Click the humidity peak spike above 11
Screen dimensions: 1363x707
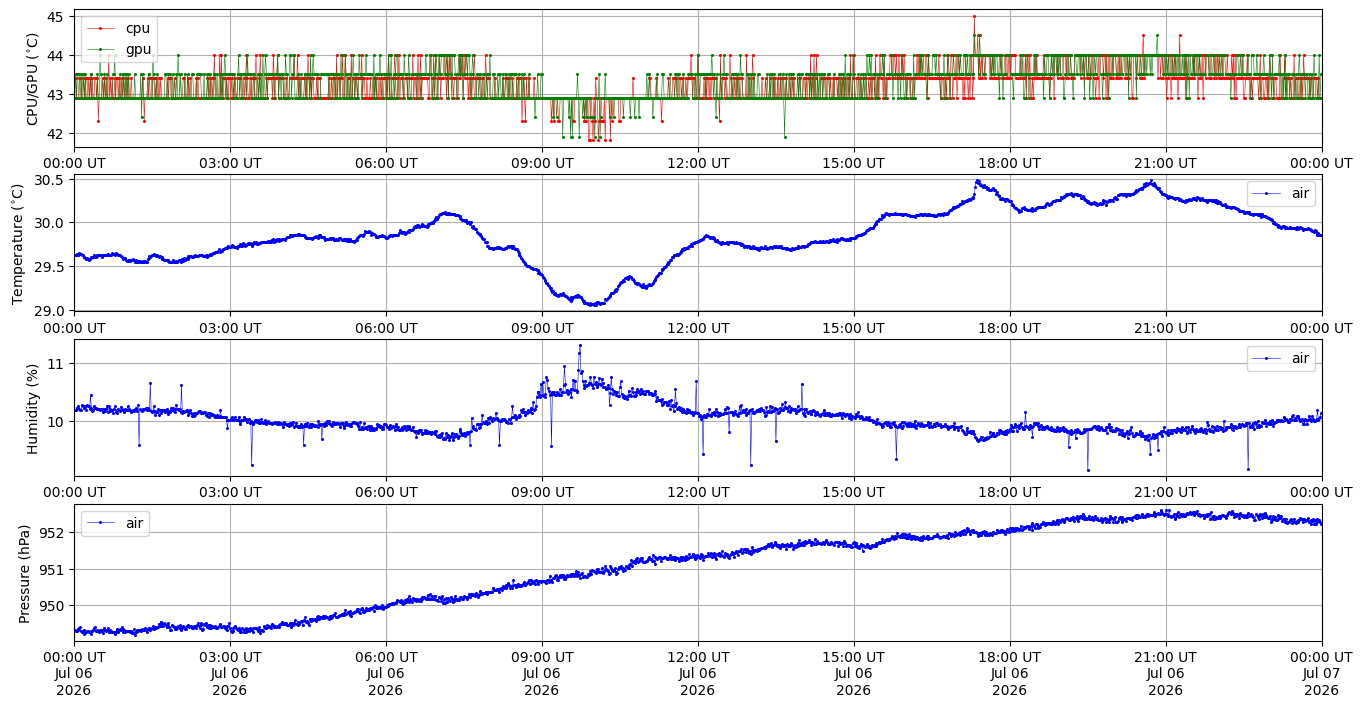tap(580, 346)
